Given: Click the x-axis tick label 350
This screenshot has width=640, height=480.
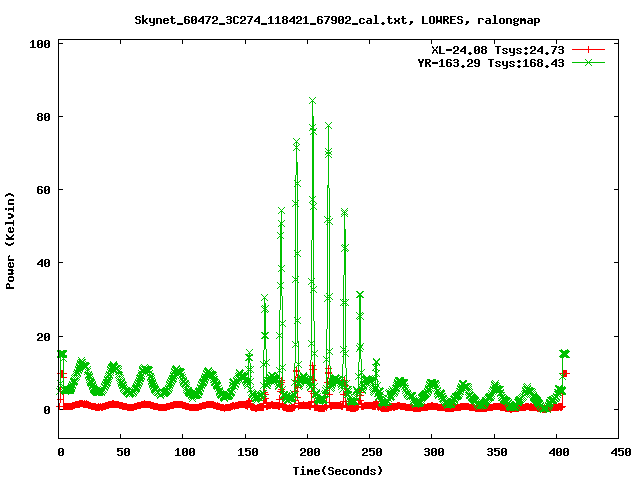Looking at the screenshot, I should pos(496,452).
